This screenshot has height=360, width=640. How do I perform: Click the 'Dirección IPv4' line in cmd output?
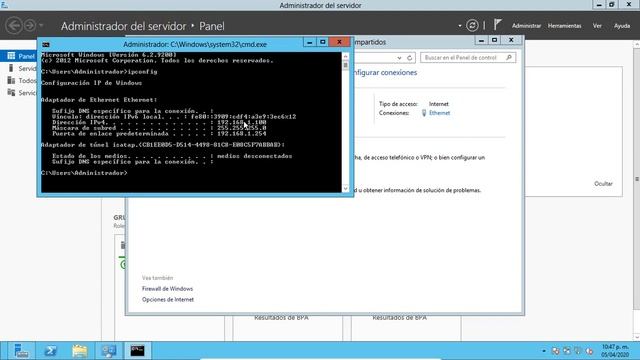click(159, 122)
